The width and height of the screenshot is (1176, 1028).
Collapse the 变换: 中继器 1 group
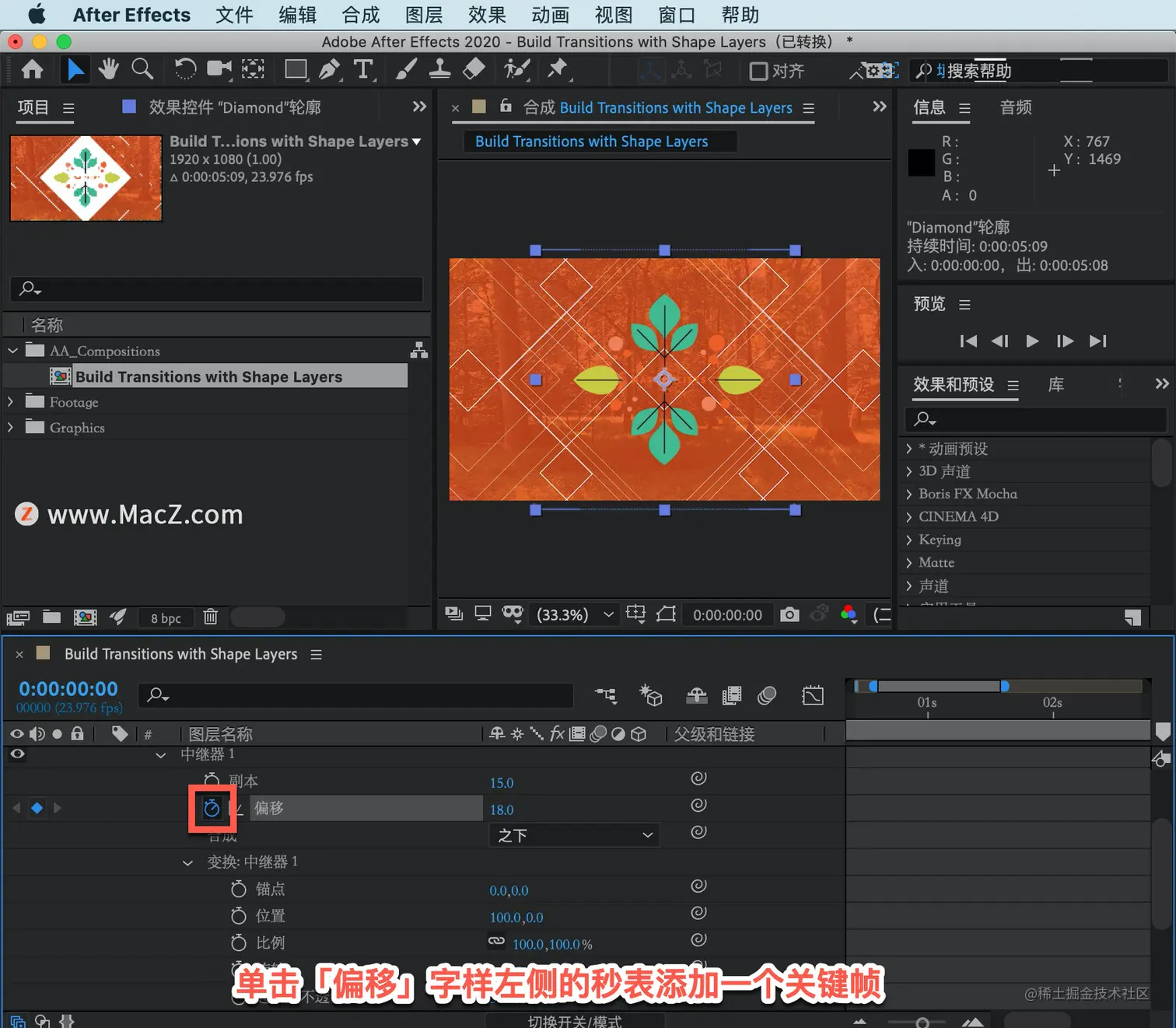187,862
